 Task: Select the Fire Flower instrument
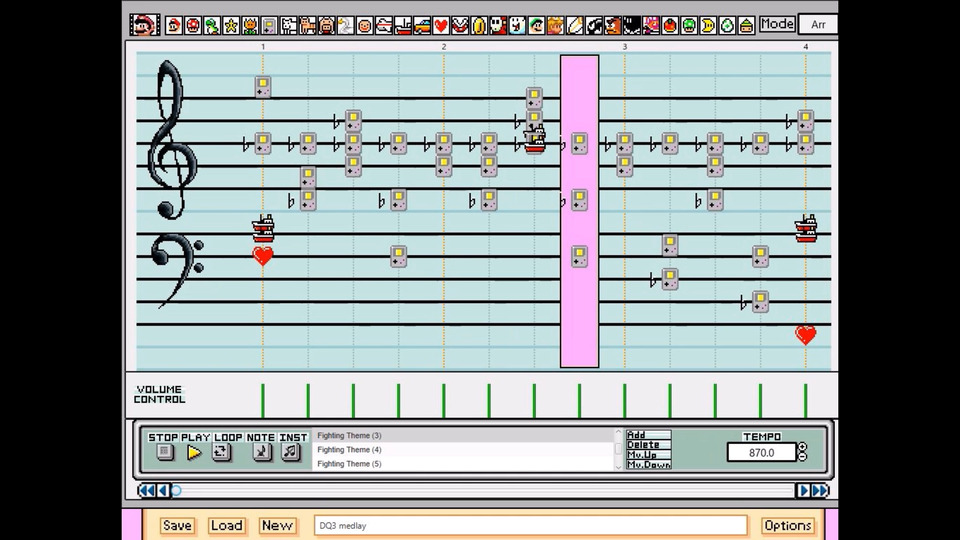coord(250,26)
